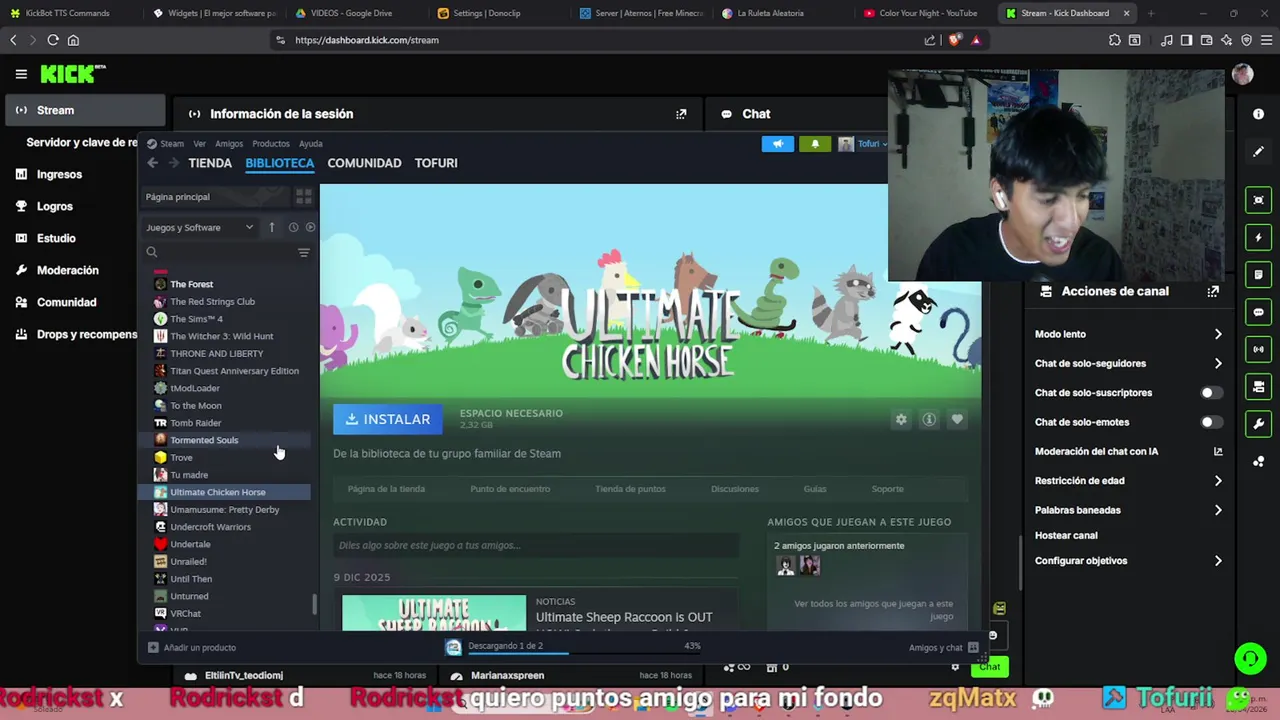The height and width of the screenshot is (720, 1280).
Task: Switch to COMUNIDAD tab
Action: click(x=364, y=163)
